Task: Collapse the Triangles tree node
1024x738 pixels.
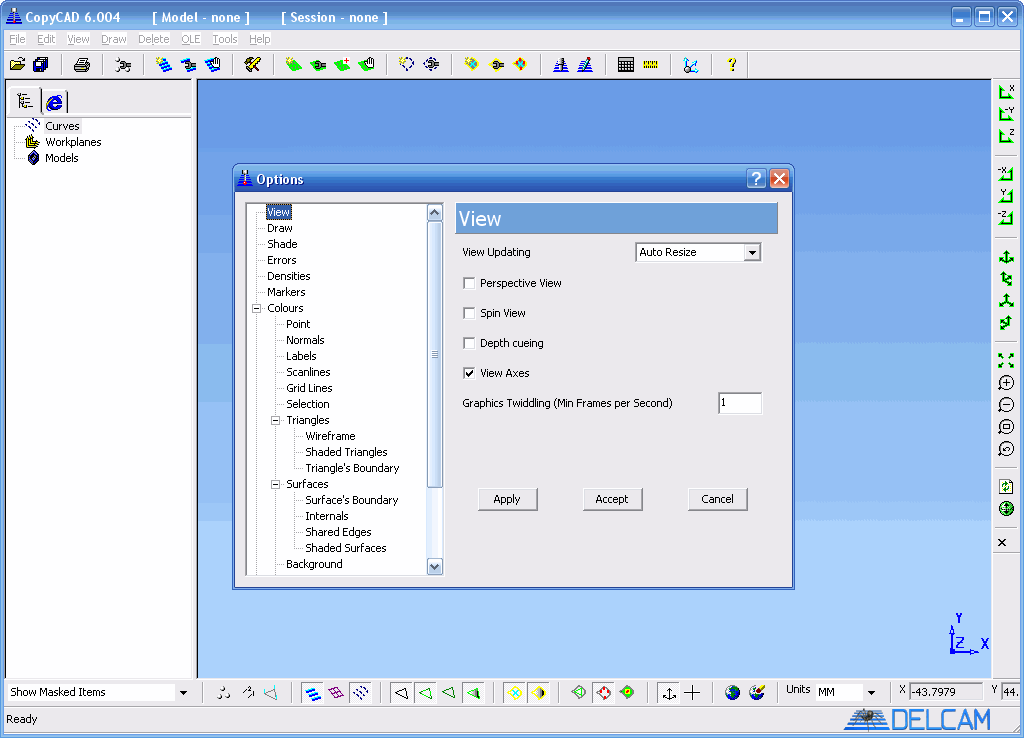Action: point(276,420)
